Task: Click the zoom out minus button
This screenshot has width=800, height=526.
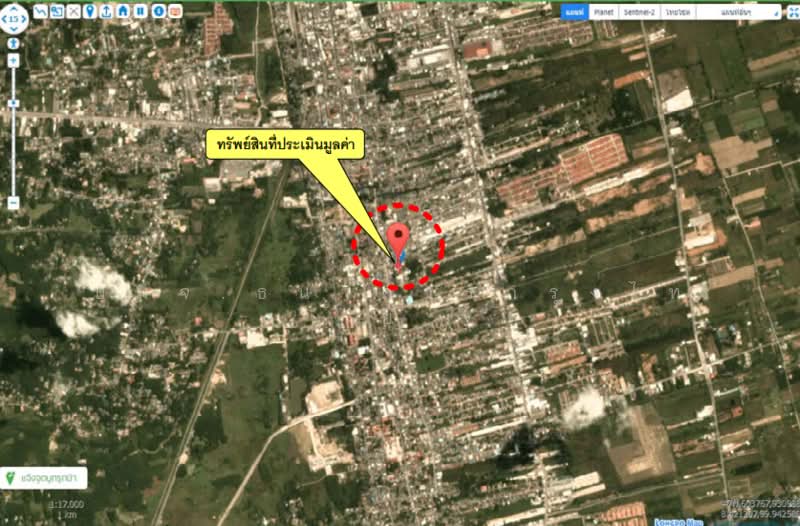Action: [x=13, y=202]
